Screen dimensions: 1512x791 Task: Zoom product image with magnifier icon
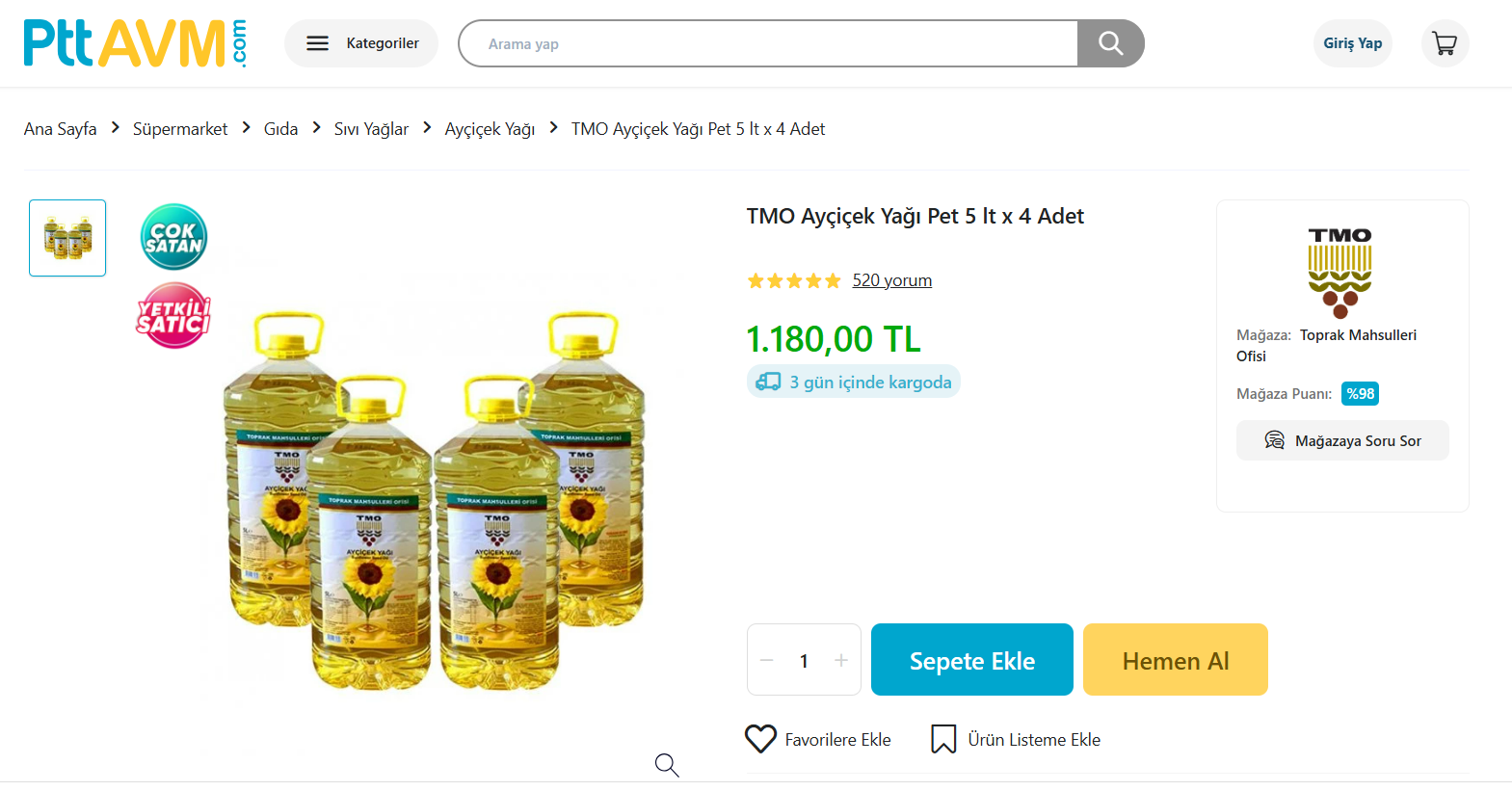667,765
